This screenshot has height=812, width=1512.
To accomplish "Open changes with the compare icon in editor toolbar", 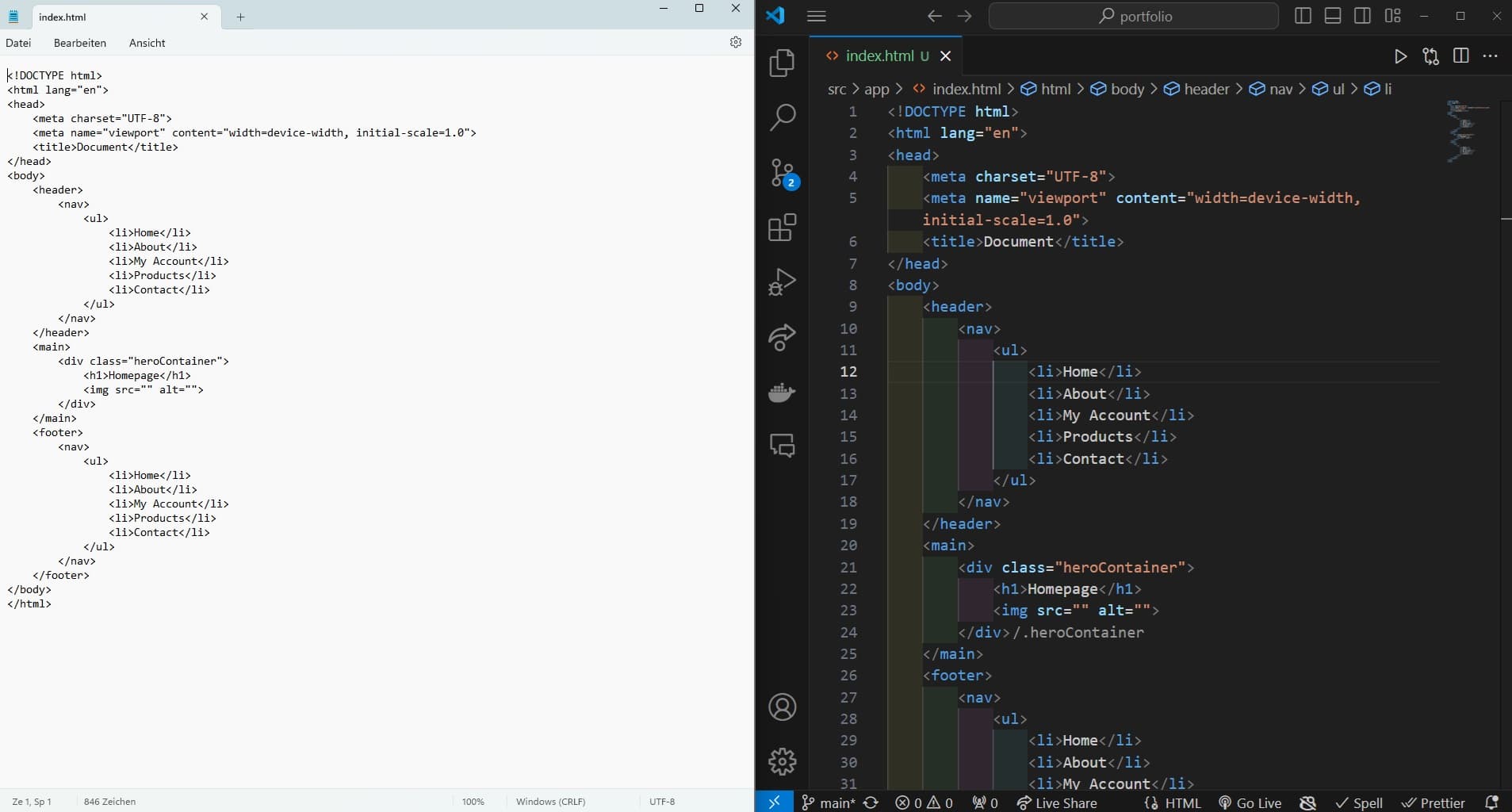I will coord(1431,56).
